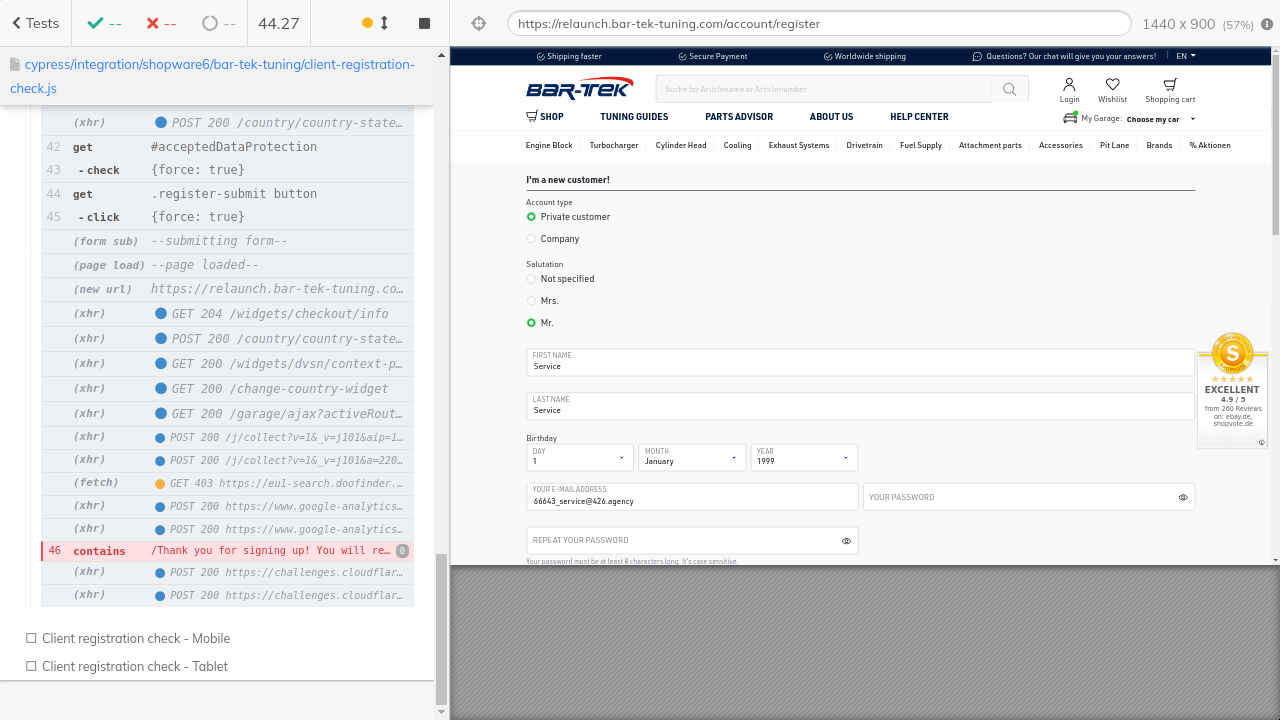The image size is (1280, 720).
Task: Open the Tuning Guides menu
Action: coord(634,117)
